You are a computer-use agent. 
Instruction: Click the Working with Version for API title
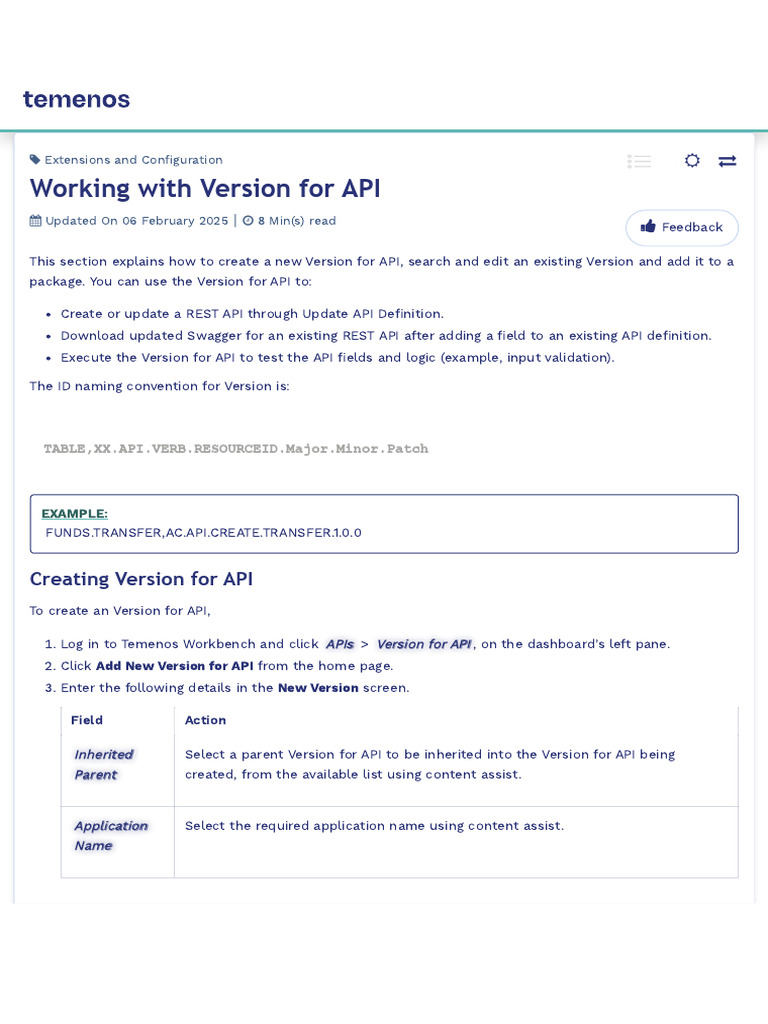205,188
